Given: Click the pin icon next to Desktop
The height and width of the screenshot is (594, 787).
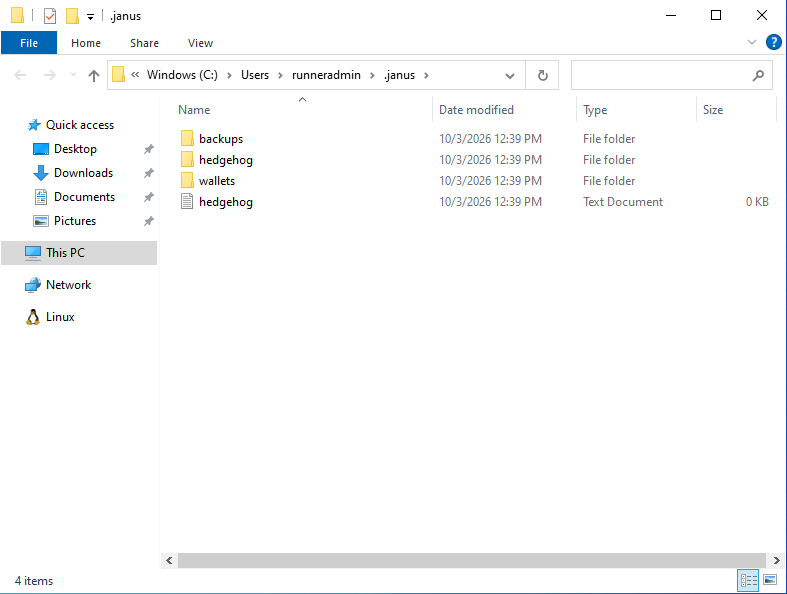Looking at the screenshot, I should tap(149, 149).
